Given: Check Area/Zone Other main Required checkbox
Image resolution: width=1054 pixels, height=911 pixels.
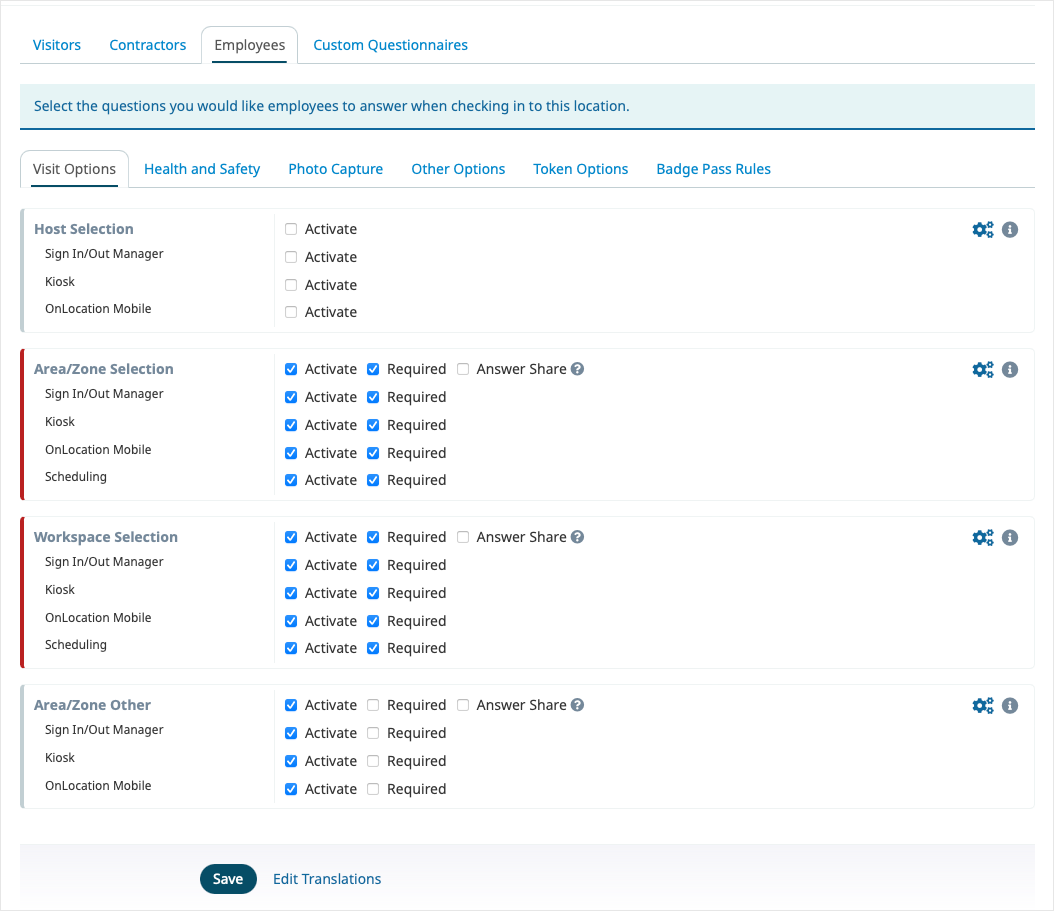Looking at the screenshot, I should tap(373, 705).
